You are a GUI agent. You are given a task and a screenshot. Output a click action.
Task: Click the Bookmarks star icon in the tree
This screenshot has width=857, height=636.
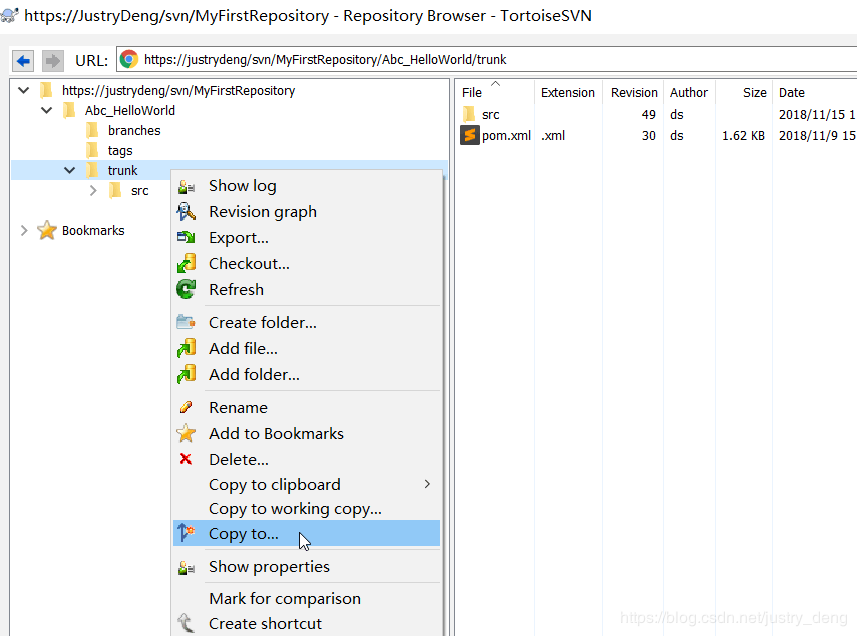click(47, 230)
